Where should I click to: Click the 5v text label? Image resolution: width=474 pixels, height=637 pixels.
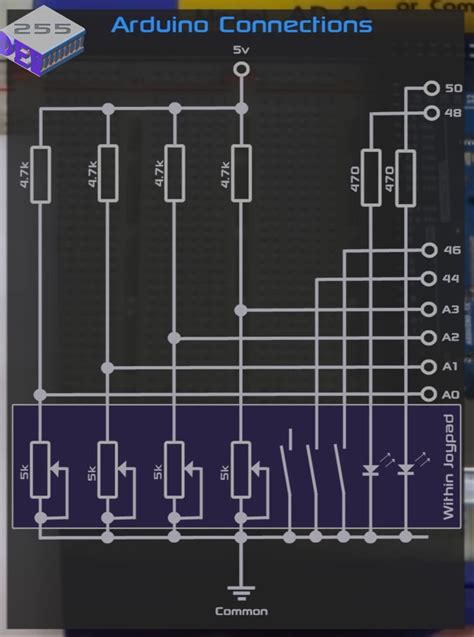coord(241,50)
